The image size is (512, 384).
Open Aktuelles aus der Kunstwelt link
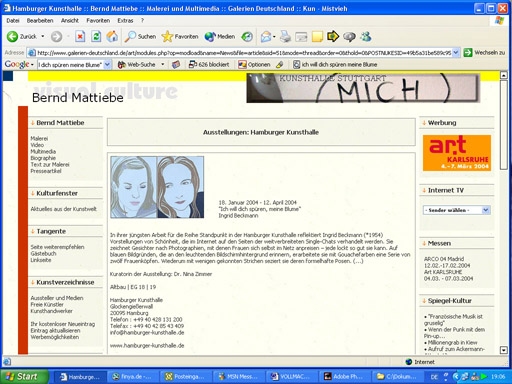point(64,209)
